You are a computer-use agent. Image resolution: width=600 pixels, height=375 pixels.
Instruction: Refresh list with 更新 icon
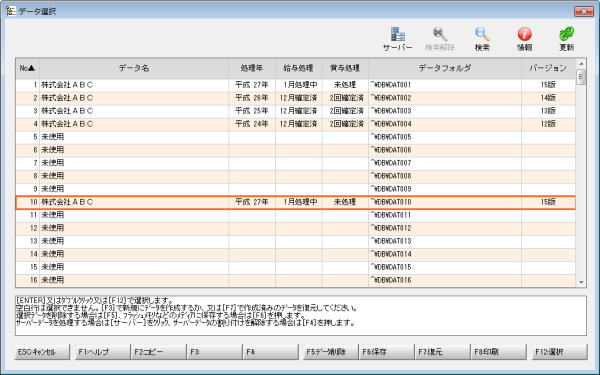point(566,39)
